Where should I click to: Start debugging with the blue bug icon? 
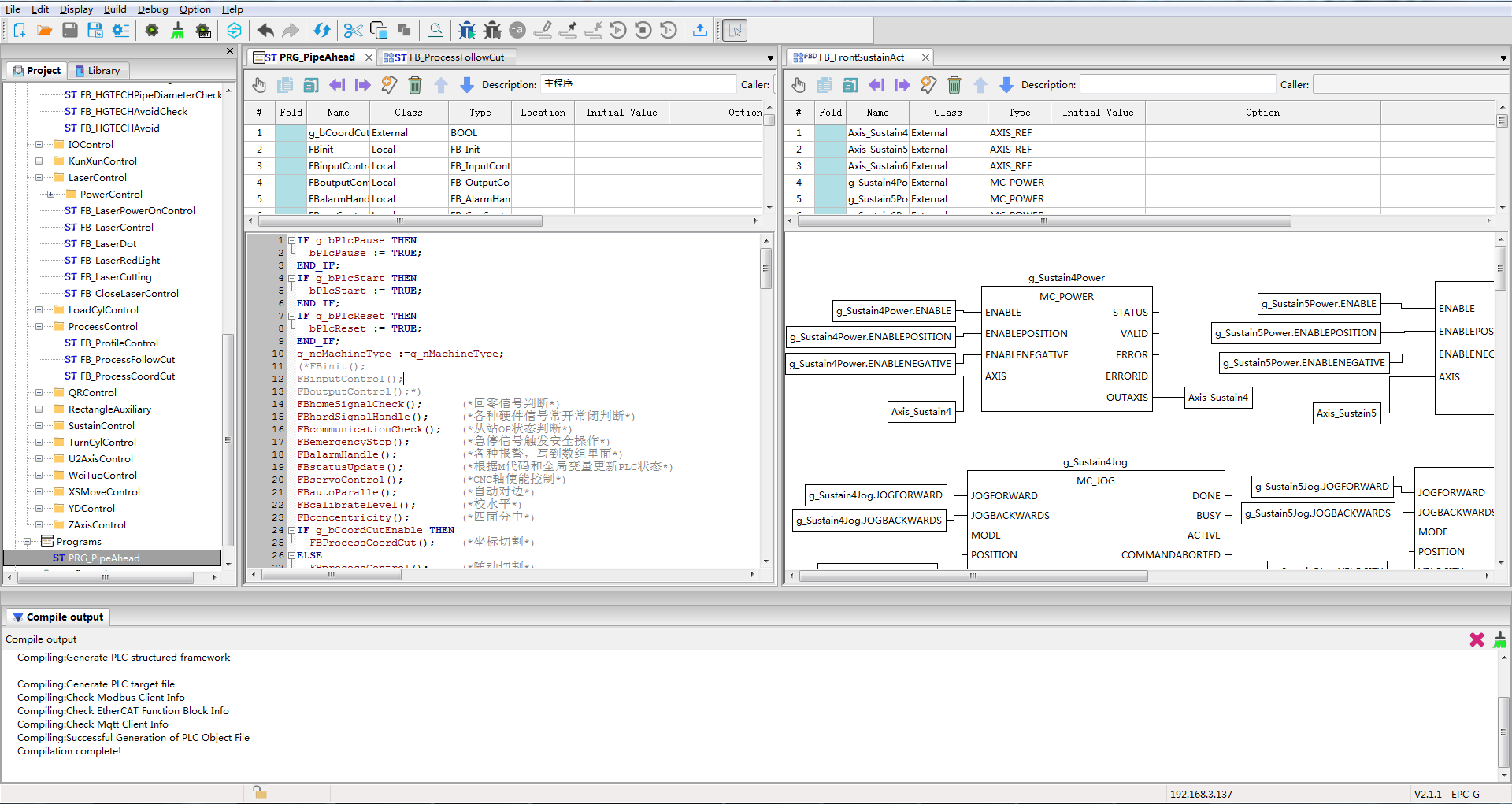click(467, 31)
